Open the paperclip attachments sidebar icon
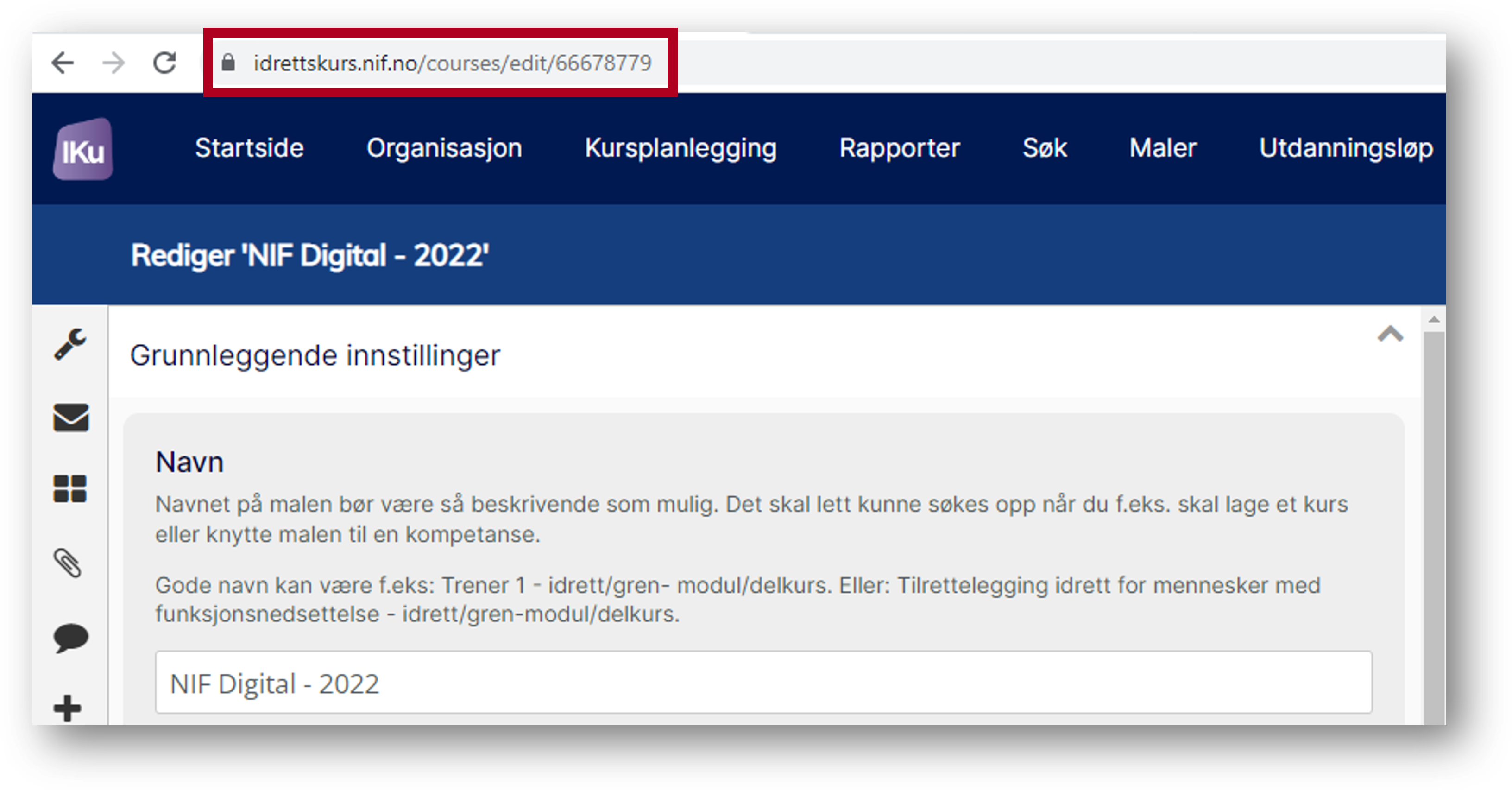The image size is (1512, 791). point(68,563)
